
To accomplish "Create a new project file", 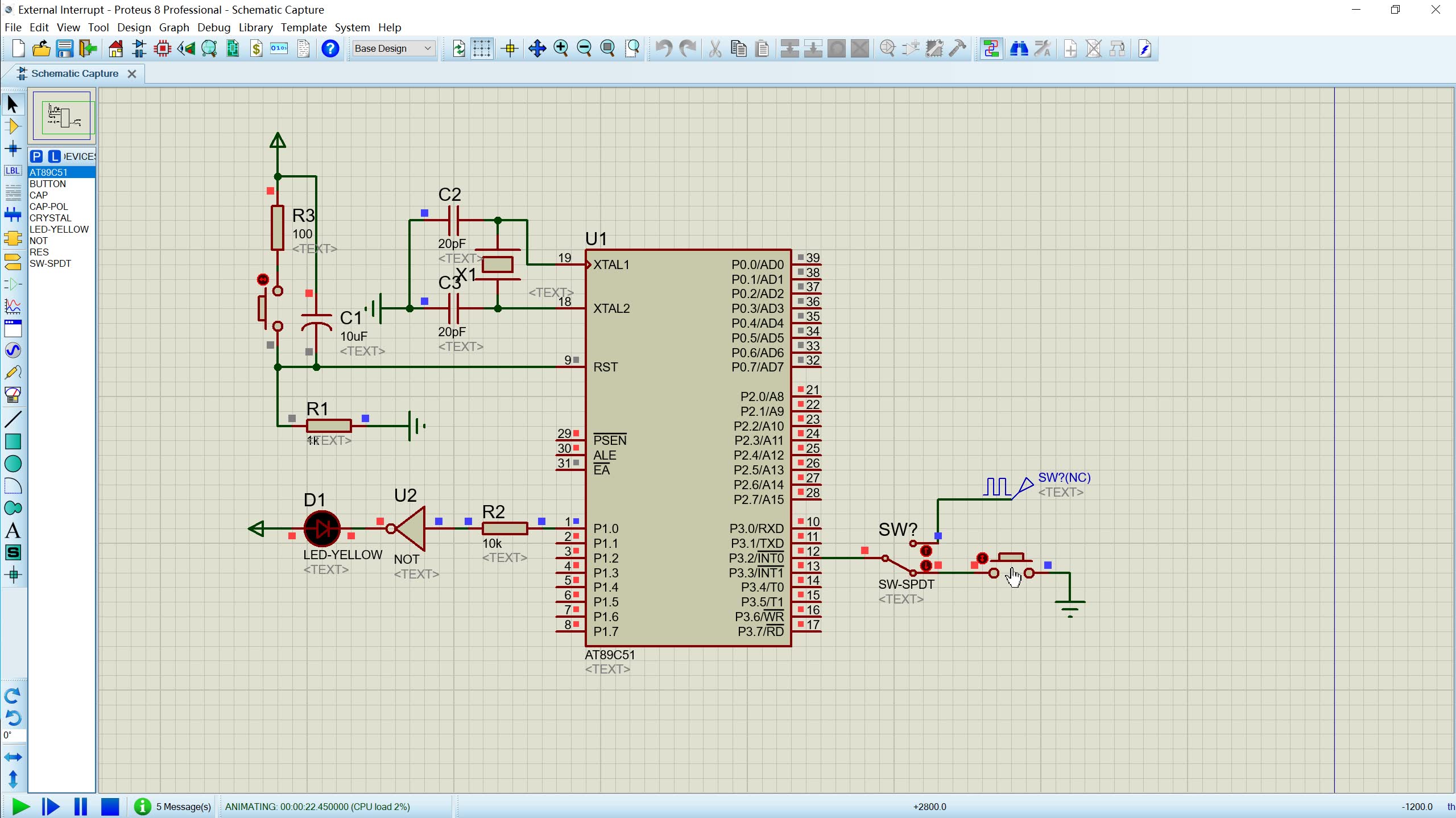I will tap(18, 49).
